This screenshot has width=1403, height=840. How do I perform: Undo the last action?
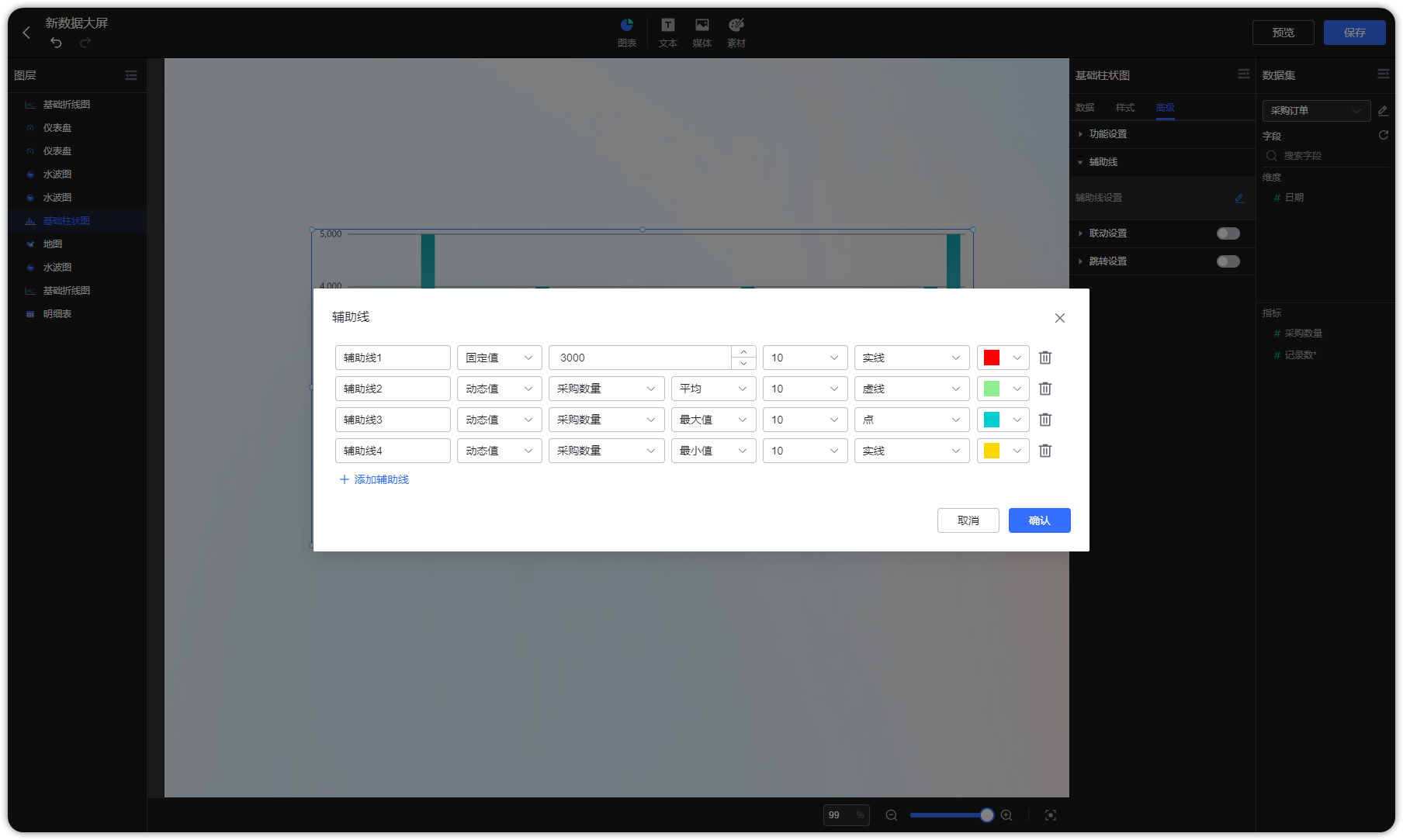tap(56, 43)
